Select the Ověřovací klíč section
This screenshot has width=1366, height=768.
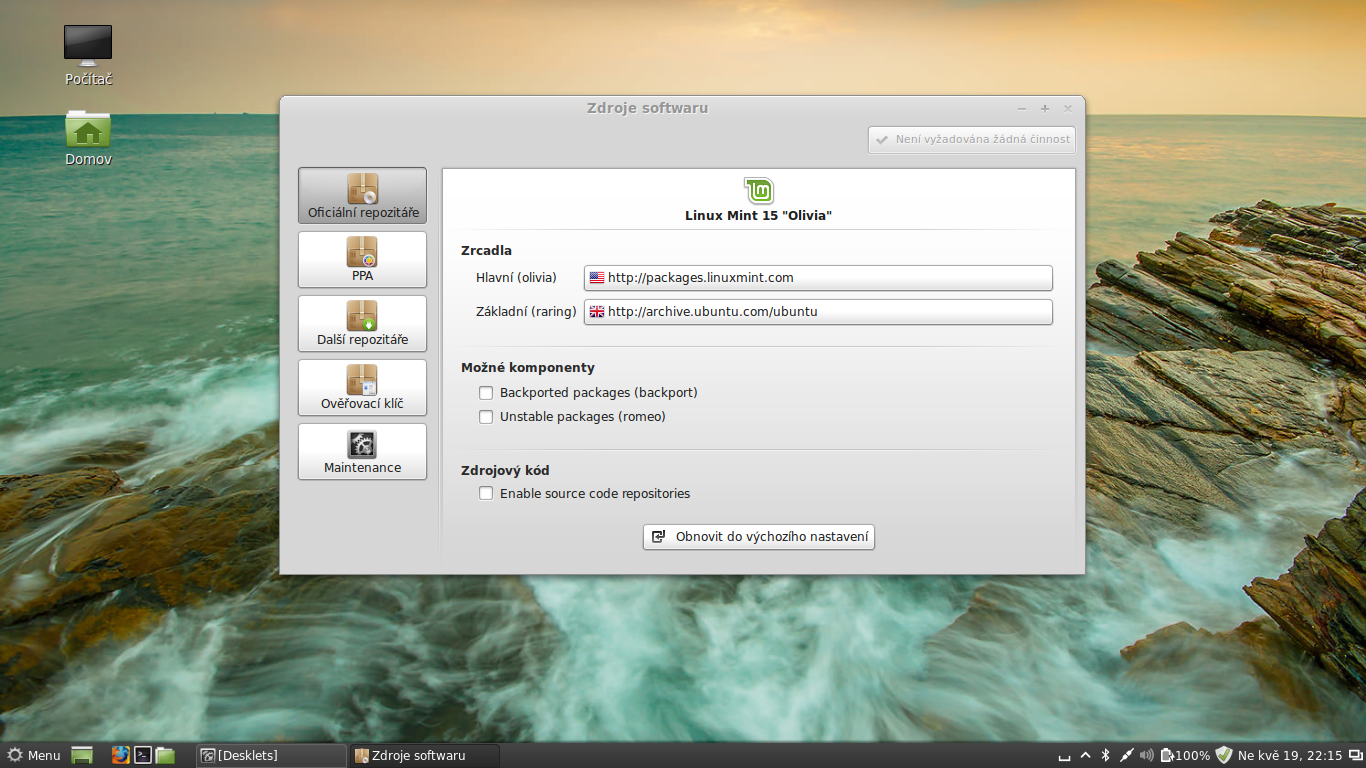pyautogui.click(x=362, y=387)
